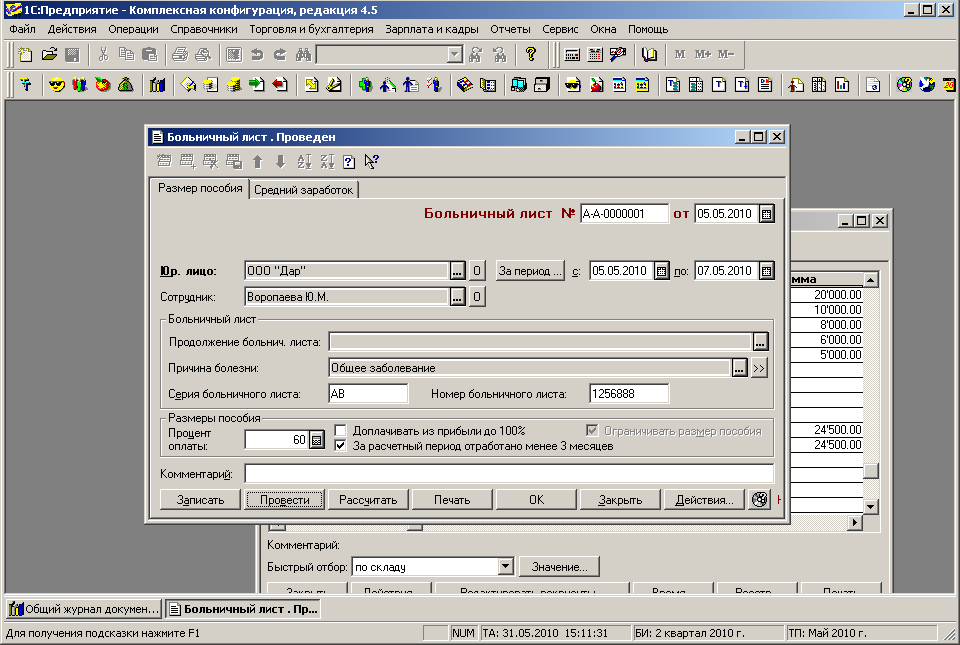Screen dimensions: 960x645
Task: Click the Номер больничного листа field
Action: [x=629, y=393]
